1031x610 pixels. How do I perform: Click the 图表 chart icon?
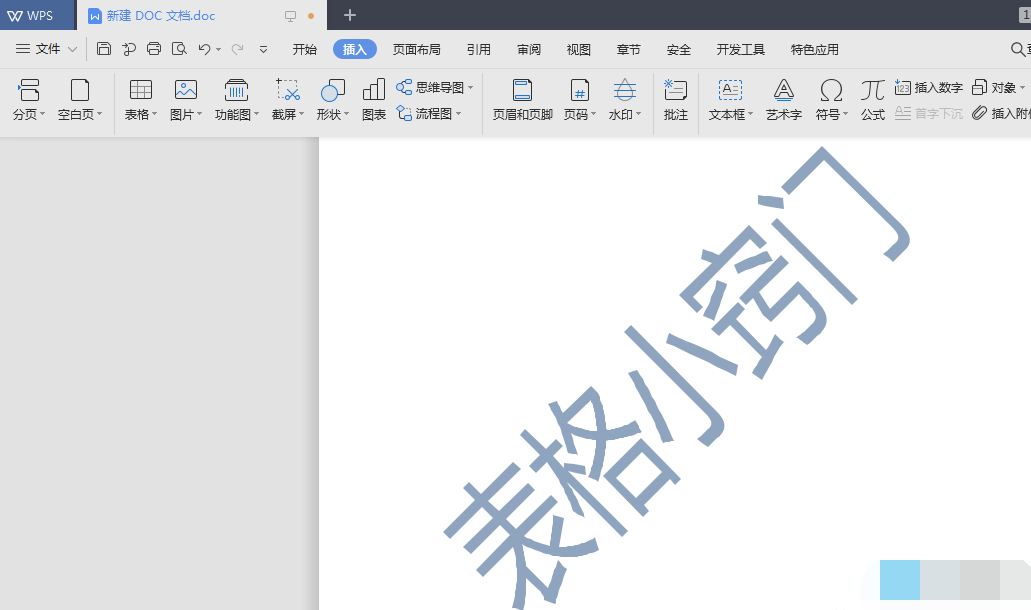374,91
